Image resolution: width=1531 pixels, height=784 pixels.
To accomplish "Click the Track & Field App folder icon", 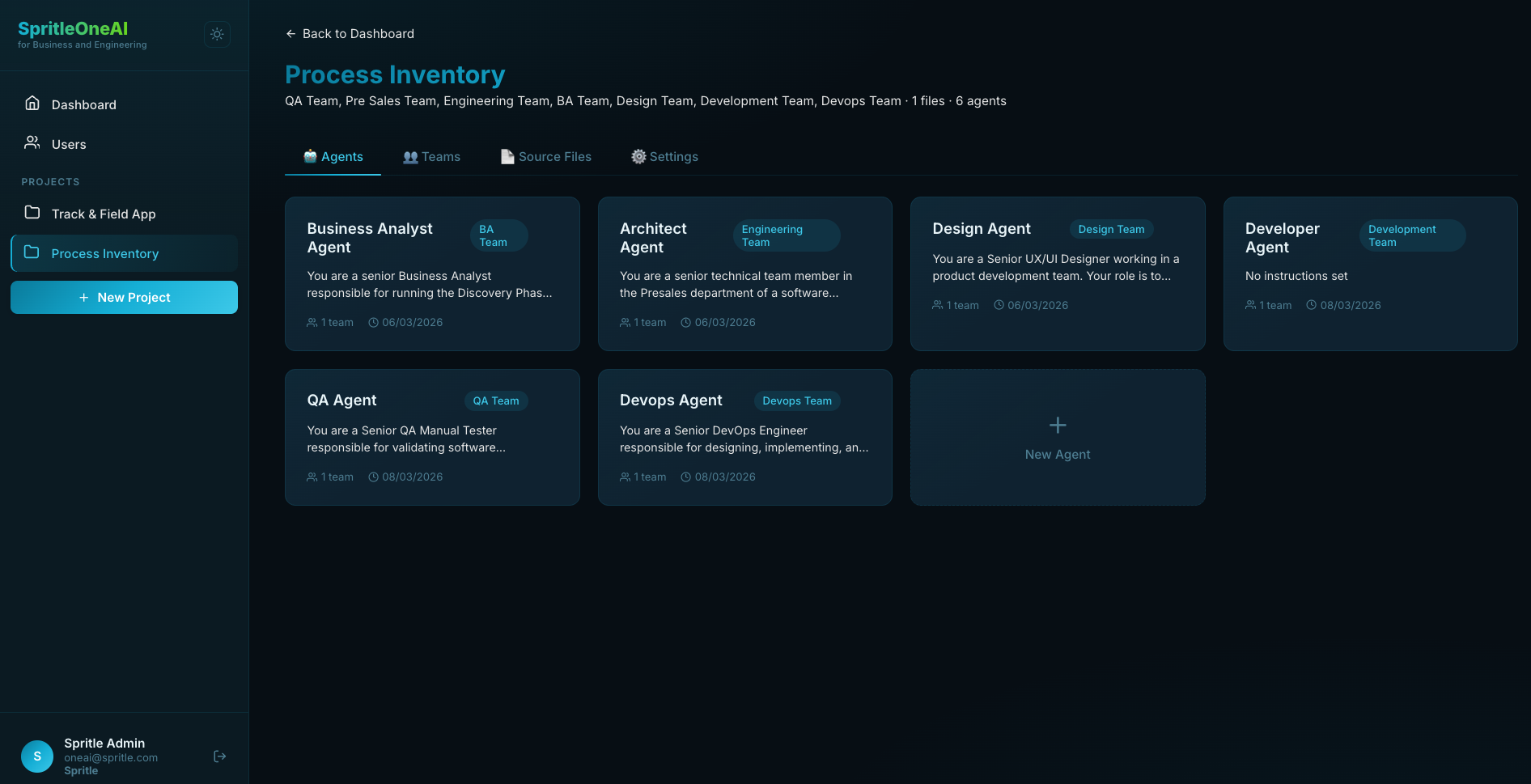I will pos(32,213).
